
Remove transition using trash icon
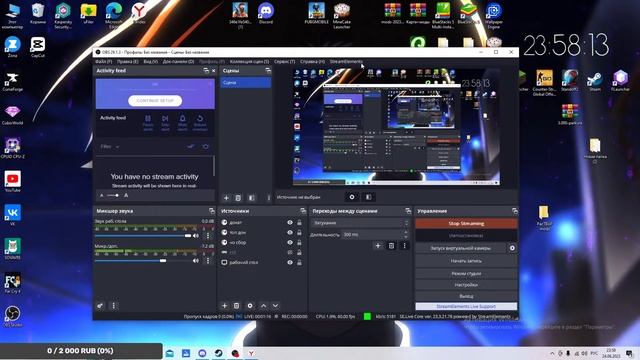391,245
